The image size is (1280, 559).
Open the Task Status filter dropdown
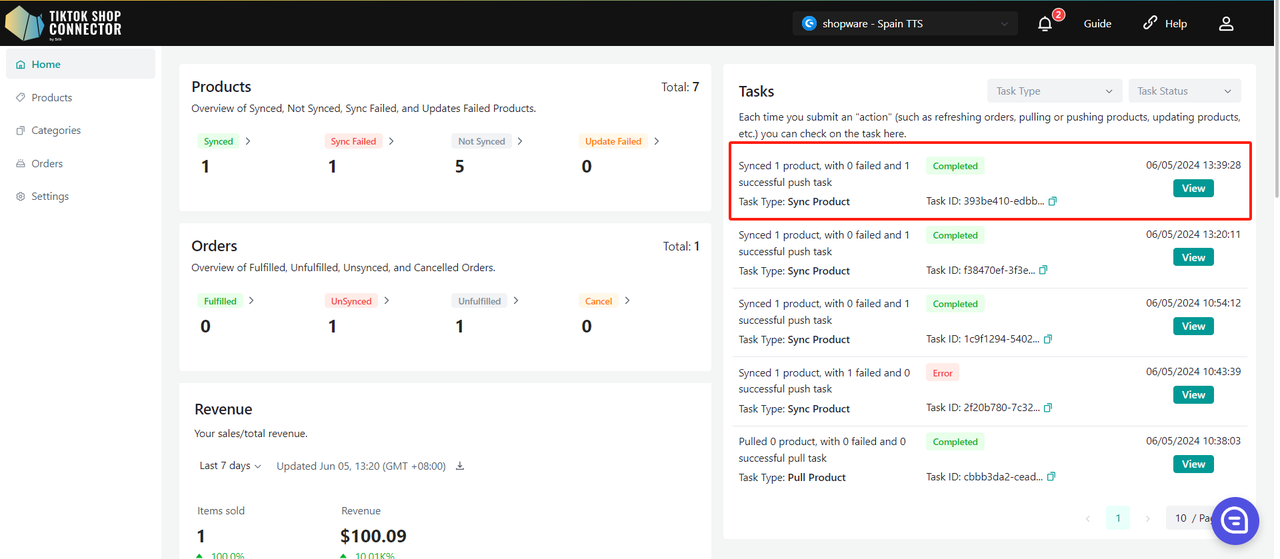point(1184,91)
